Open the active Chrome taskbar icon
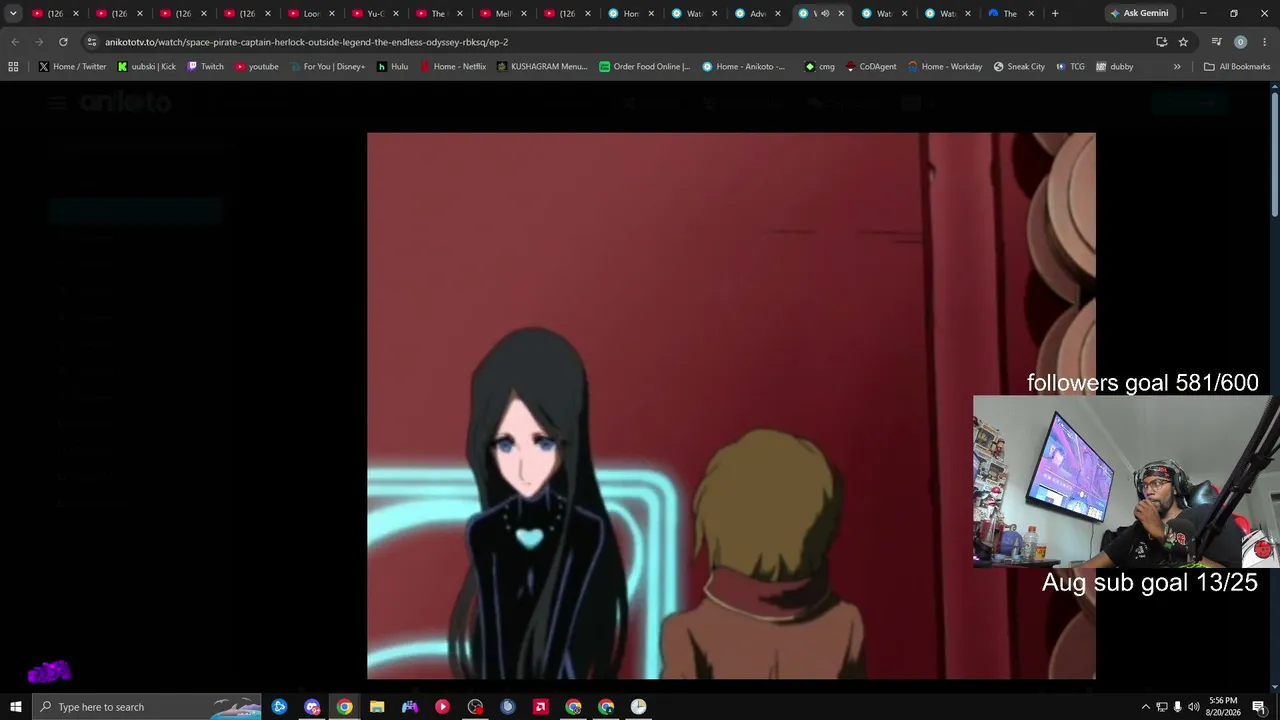The width and height of the screenshot is (1280, 720). (344, 707)
